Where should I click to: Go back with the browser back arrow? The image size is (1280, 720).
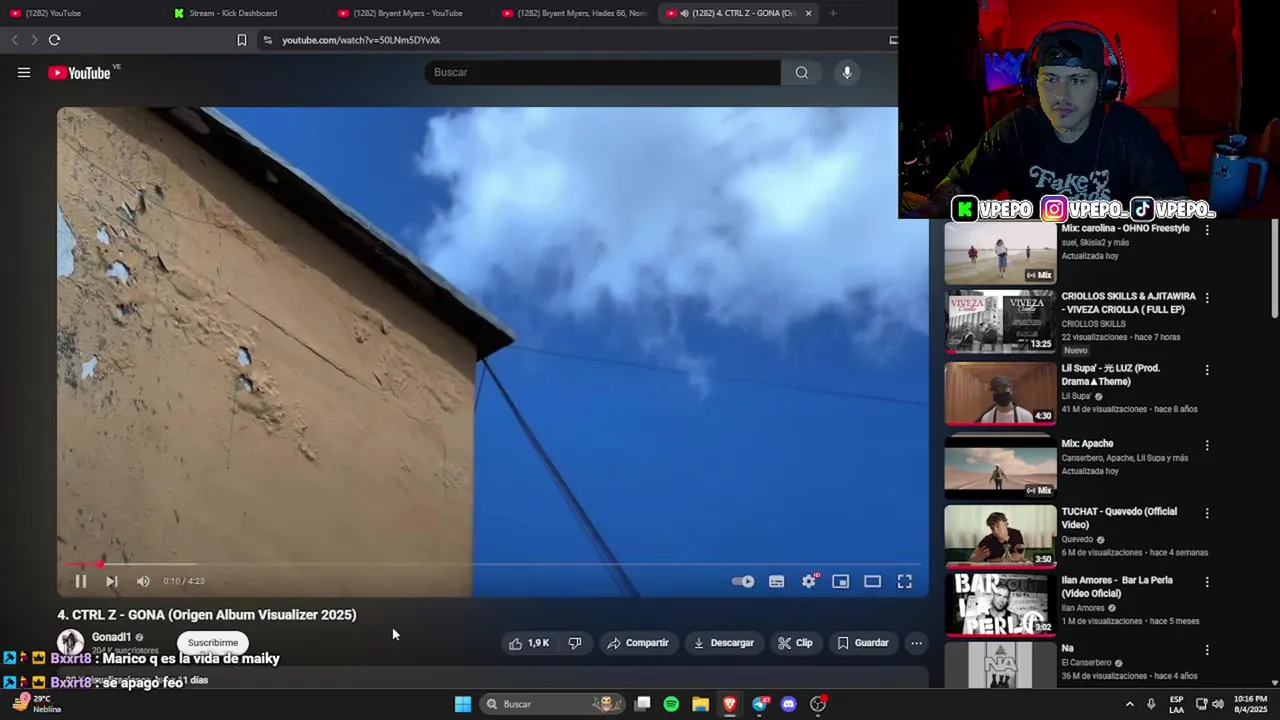coord(14,40)
